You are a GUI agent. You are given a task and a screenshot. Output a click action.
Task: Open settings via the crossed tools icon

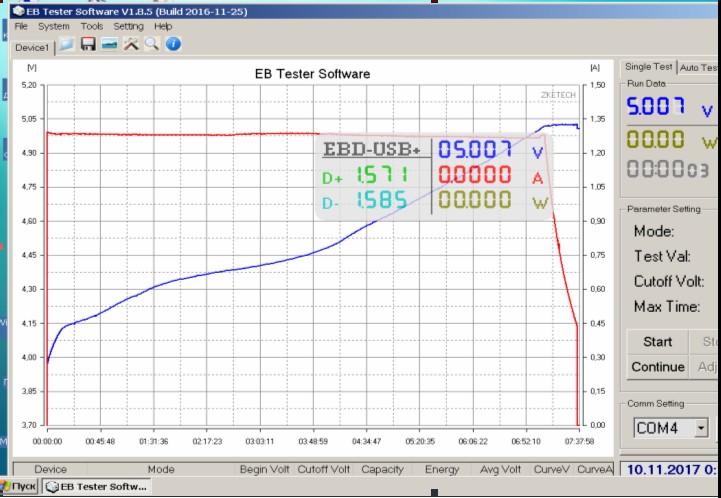pos(130,44)
